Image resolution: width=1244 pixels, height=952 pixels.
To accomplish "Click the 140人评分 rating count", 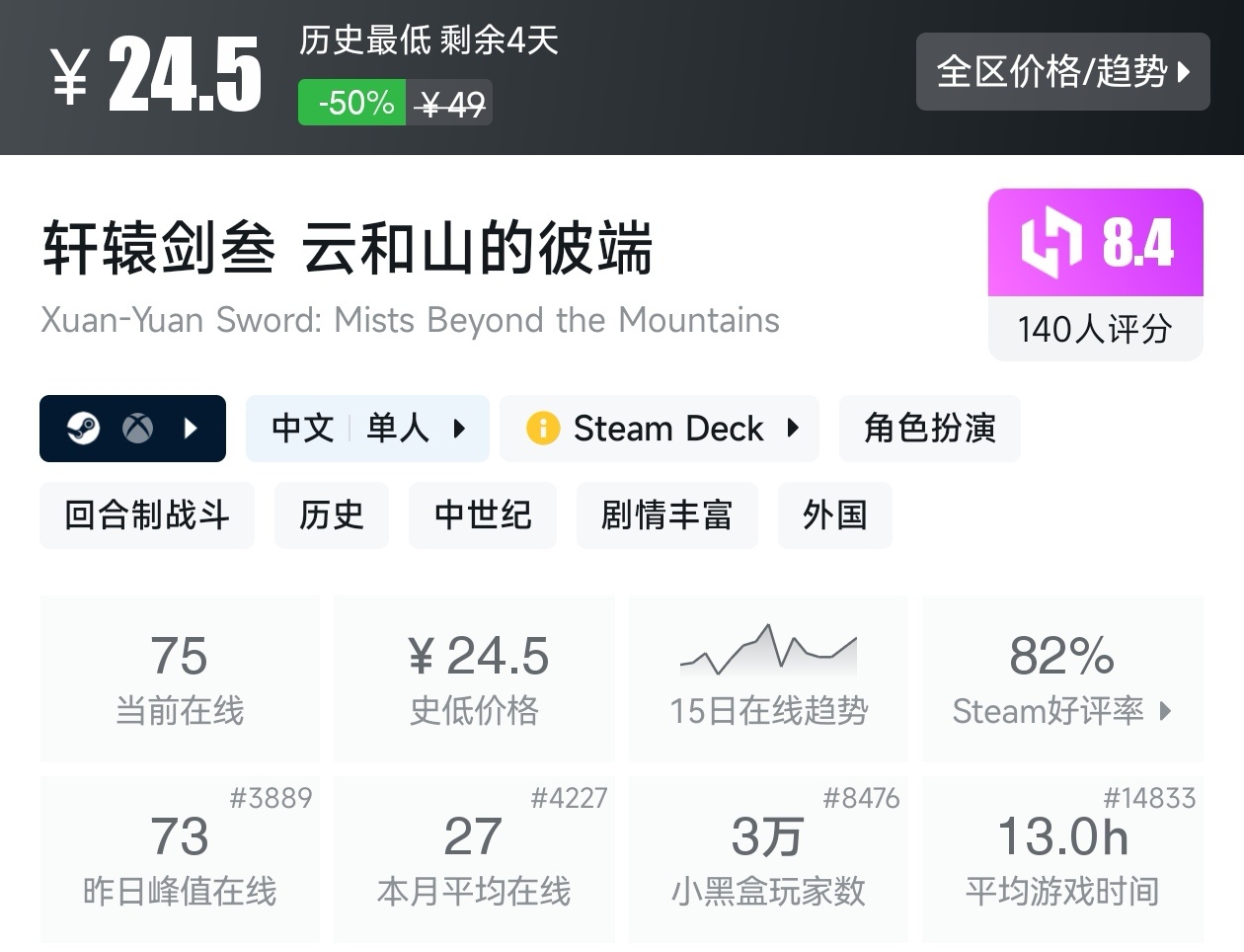I will pyautogui.click(x=1095, y=330).
